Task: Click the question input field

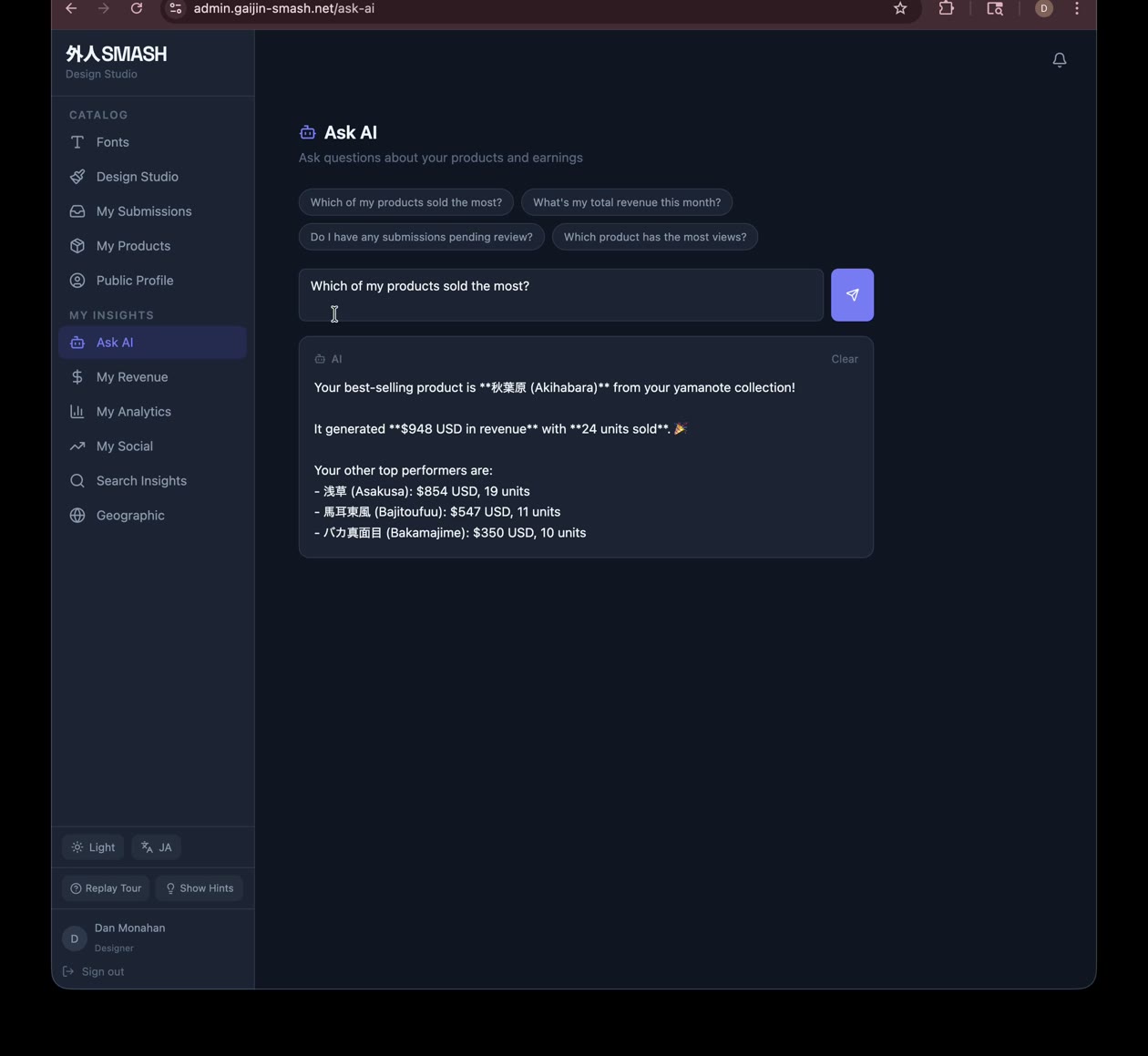Action: (560, 294)
